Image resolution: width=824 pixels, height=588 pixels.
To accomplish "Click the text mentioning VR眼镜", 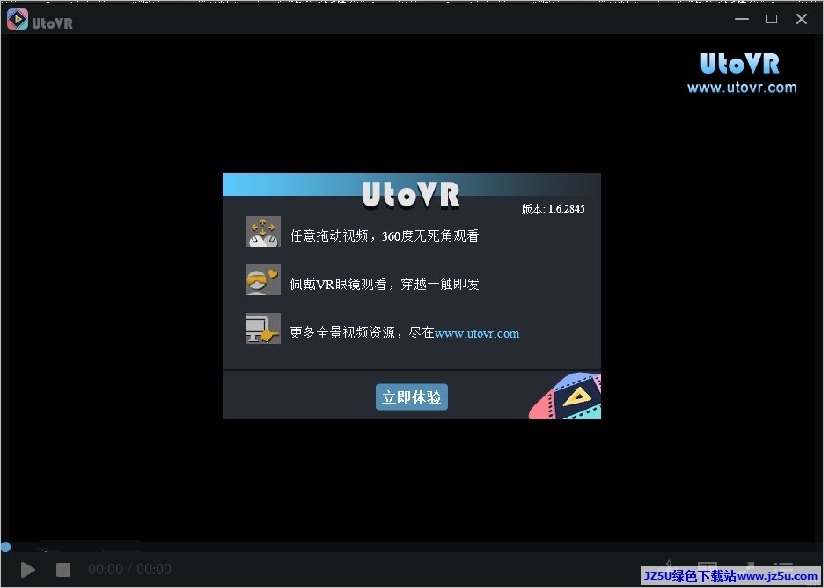I will [x=385, y=284].
